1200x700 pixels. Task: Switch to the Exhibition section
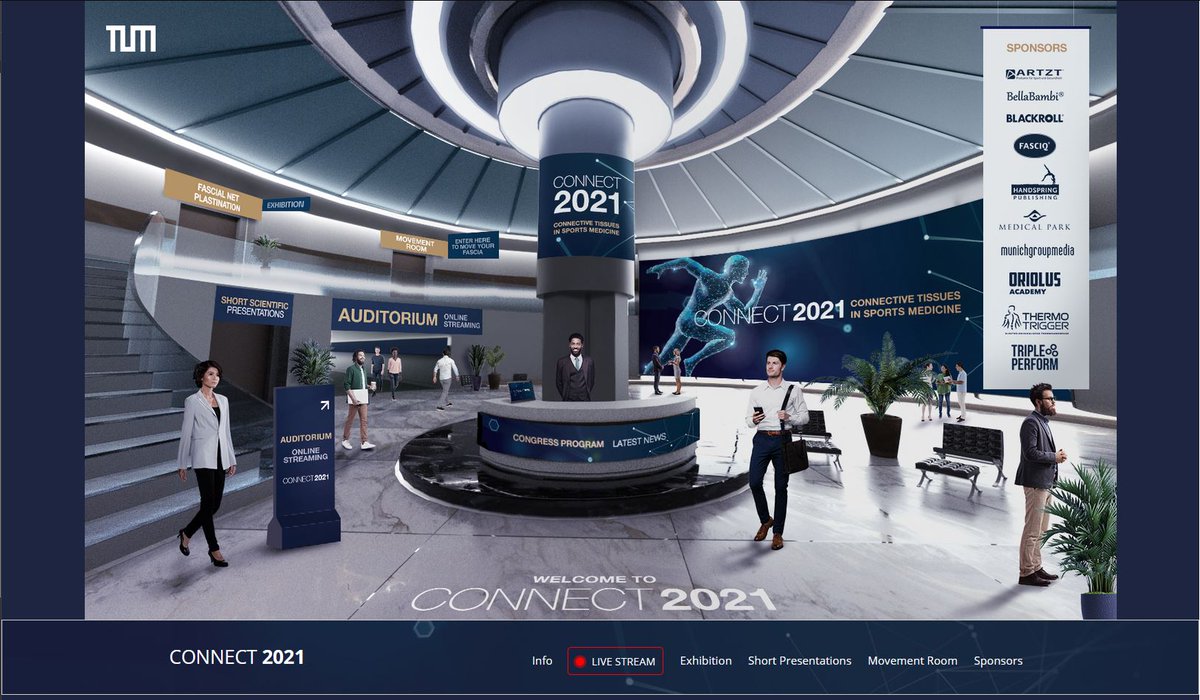pos(706,660)
